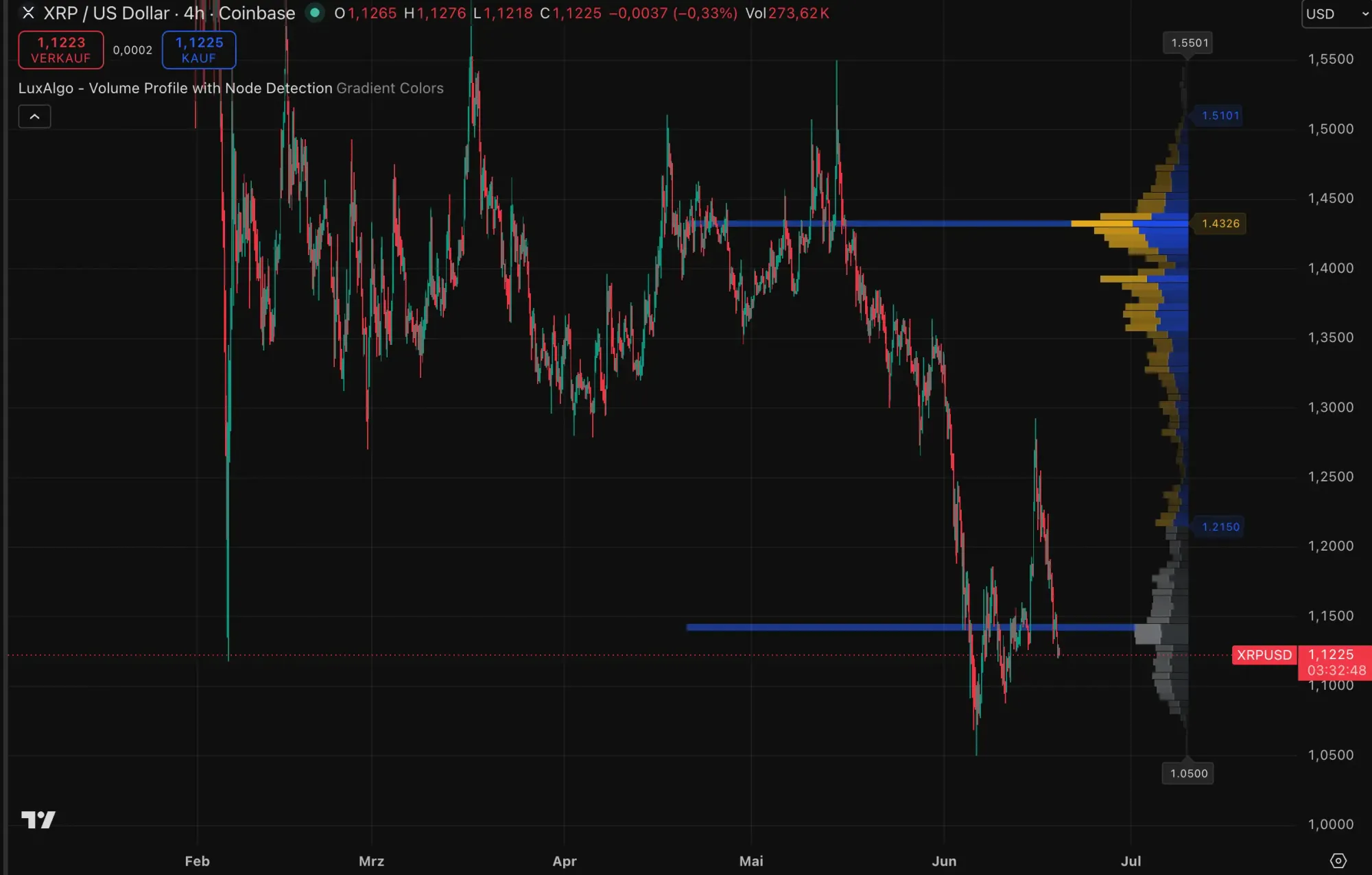Click the red VERKAUF 1,1223 sell button
This screenshot has height=875, width=1372.
(x=61, y=50)
